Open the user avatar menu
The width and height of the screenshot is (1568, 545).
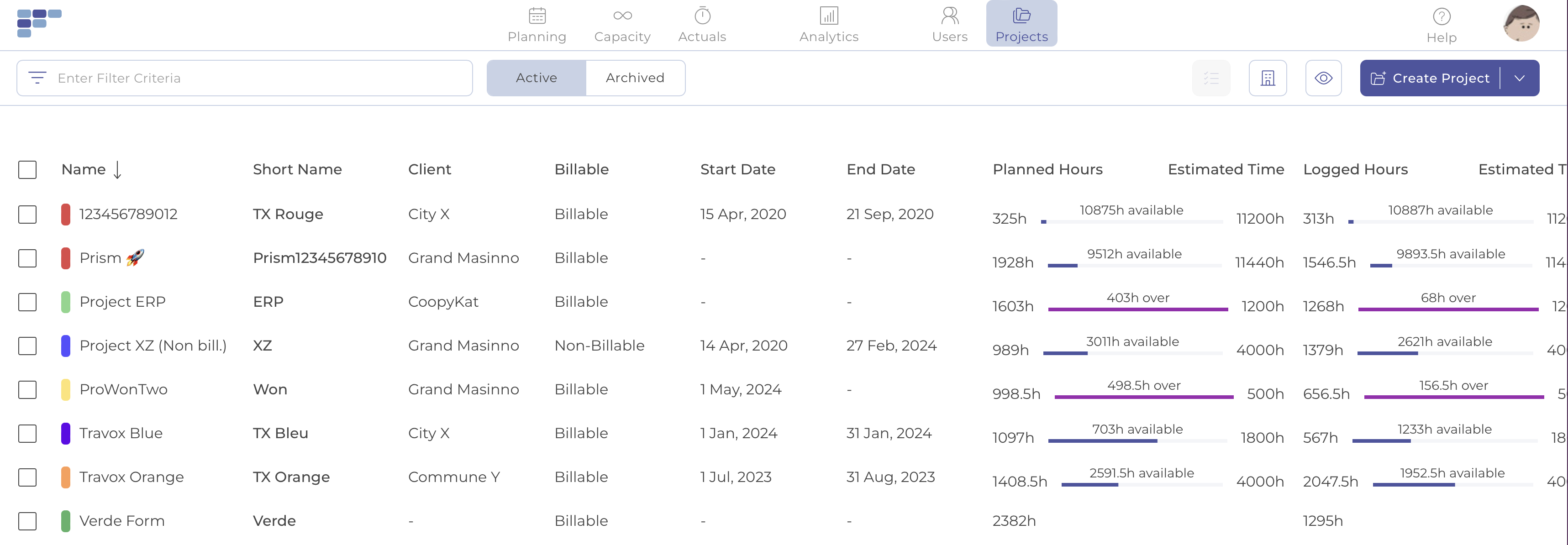(x=1521, y=23)
